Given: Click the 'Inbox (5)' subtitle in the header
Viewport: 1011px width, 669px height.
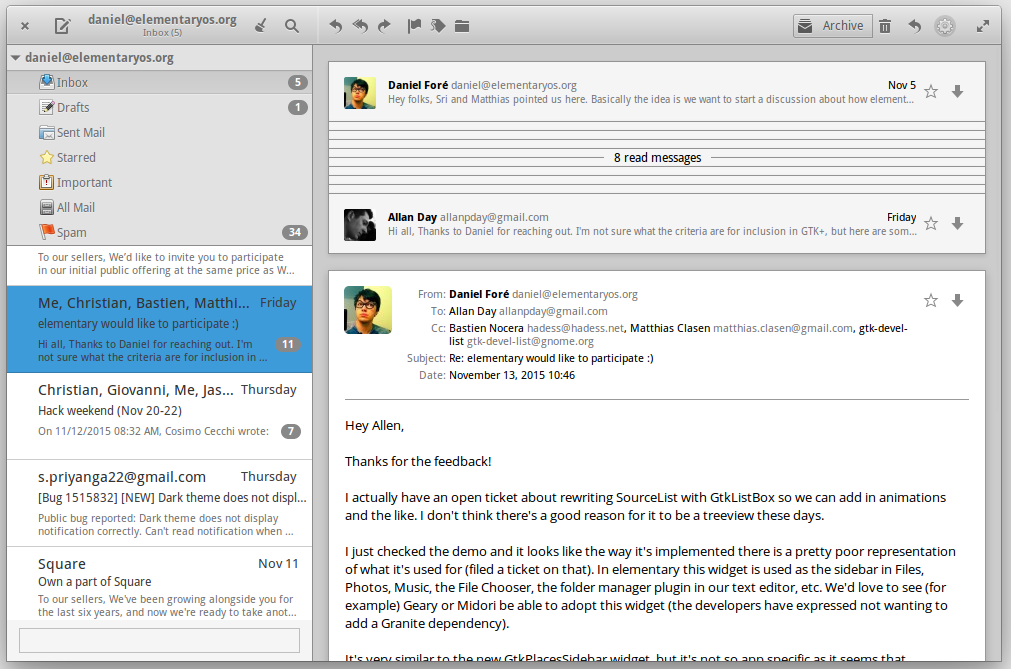Looking at the screenshot, I should [x=162, y=33].
